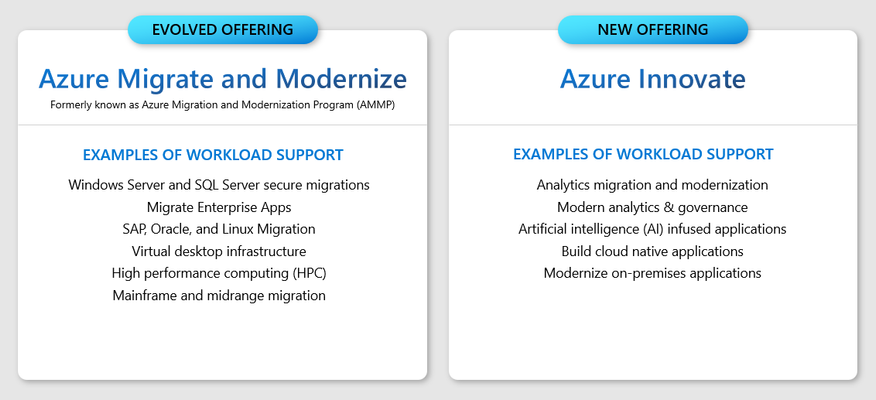This screenshot has width=876, height=400.
Task: Click the NEW OFFERING badge
Action: coord(653,30)
